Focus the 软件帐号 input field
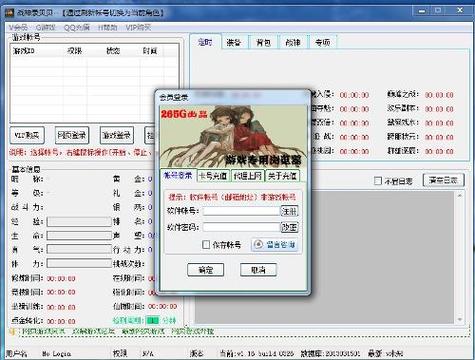Screen dimensions: 475x360 241,211
